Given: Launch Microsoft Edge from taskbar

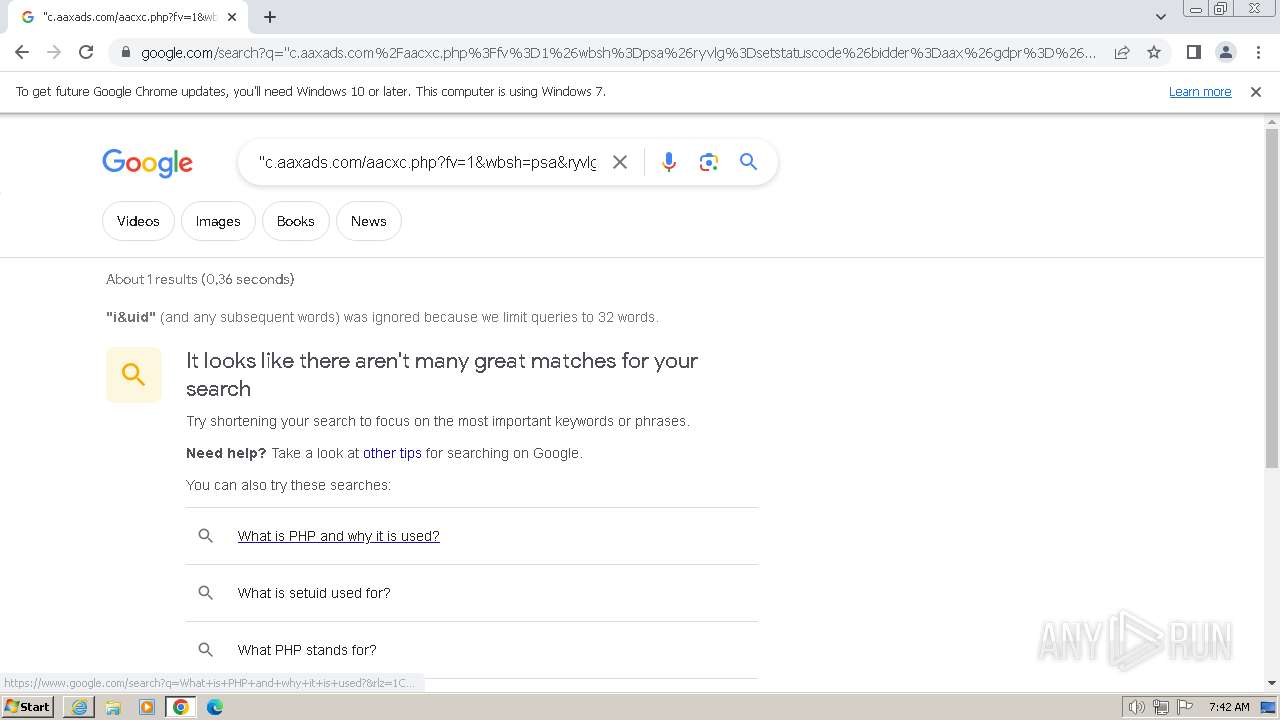Looking at the screenshot, I should pyautogui.click(x=215, y=707).
